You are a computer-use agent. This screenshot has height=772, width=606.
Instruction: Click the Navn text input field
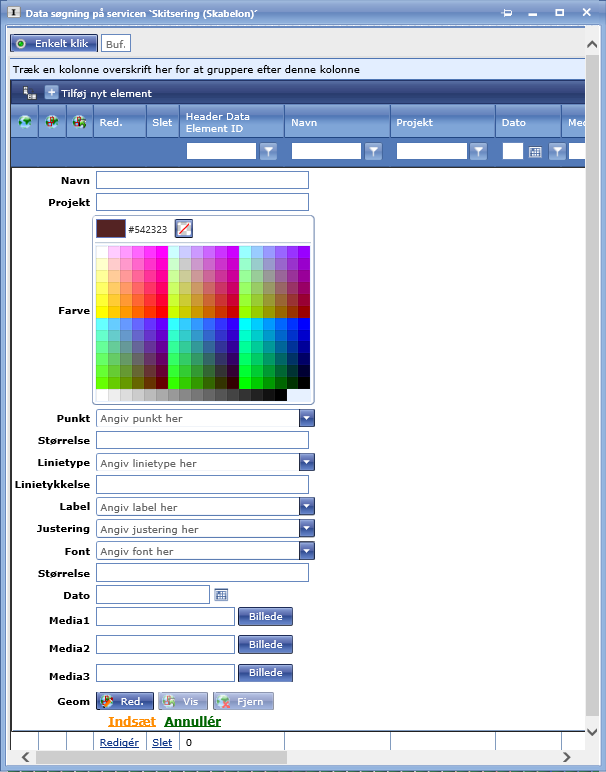click(202, 180)
